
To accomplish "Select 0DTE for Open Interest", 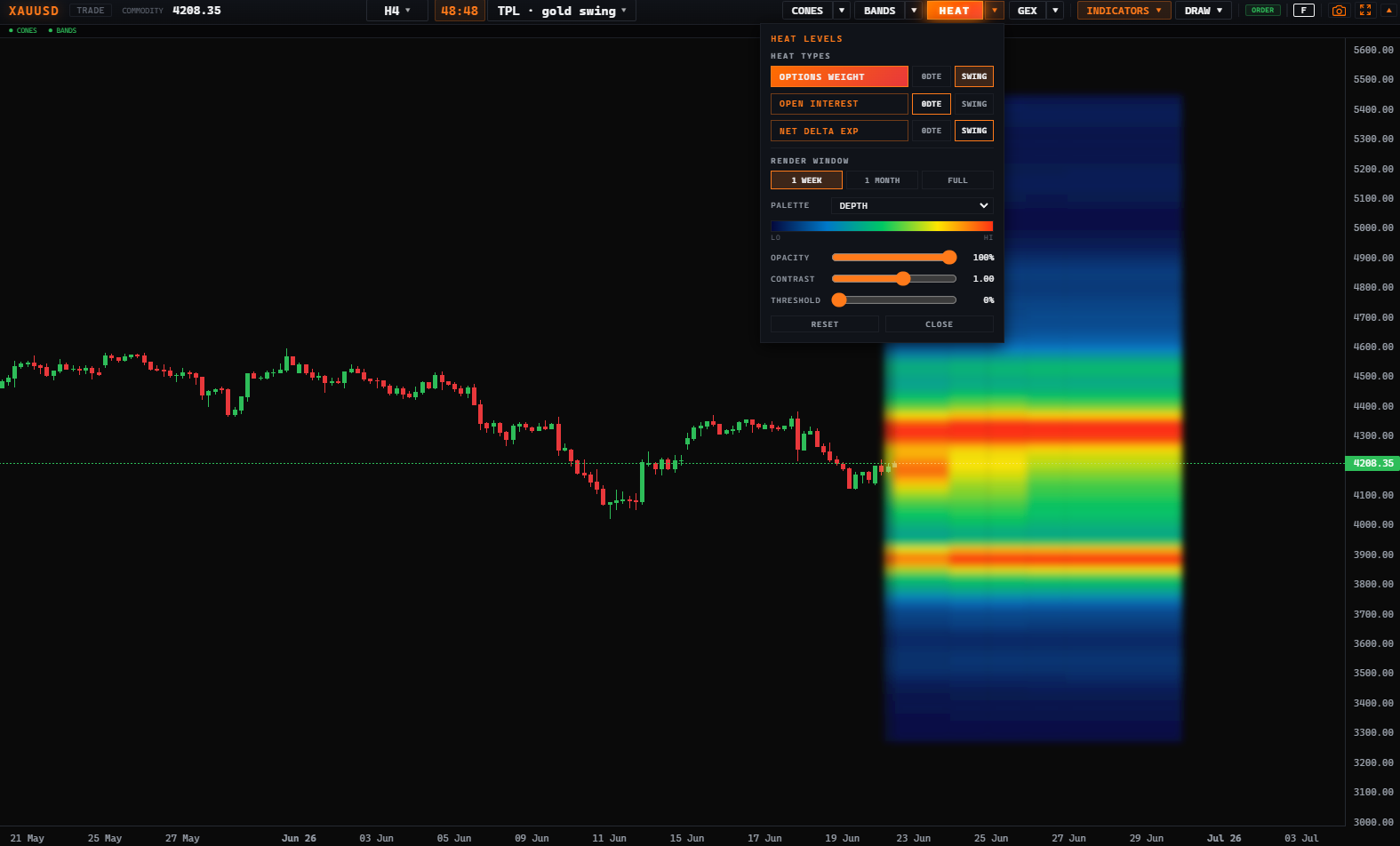I will coord(932,104).
